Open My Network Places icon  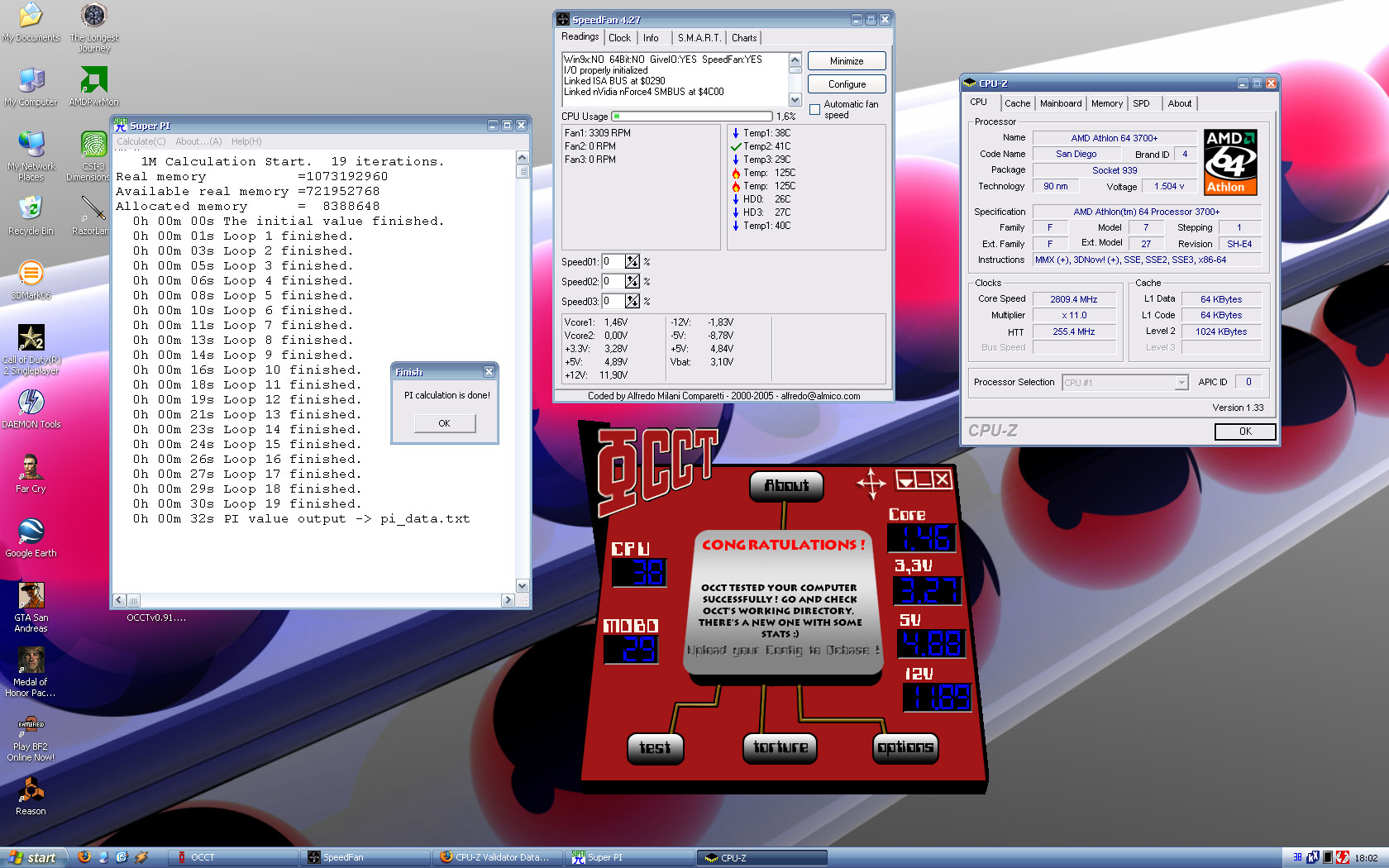tap(31, 155)
